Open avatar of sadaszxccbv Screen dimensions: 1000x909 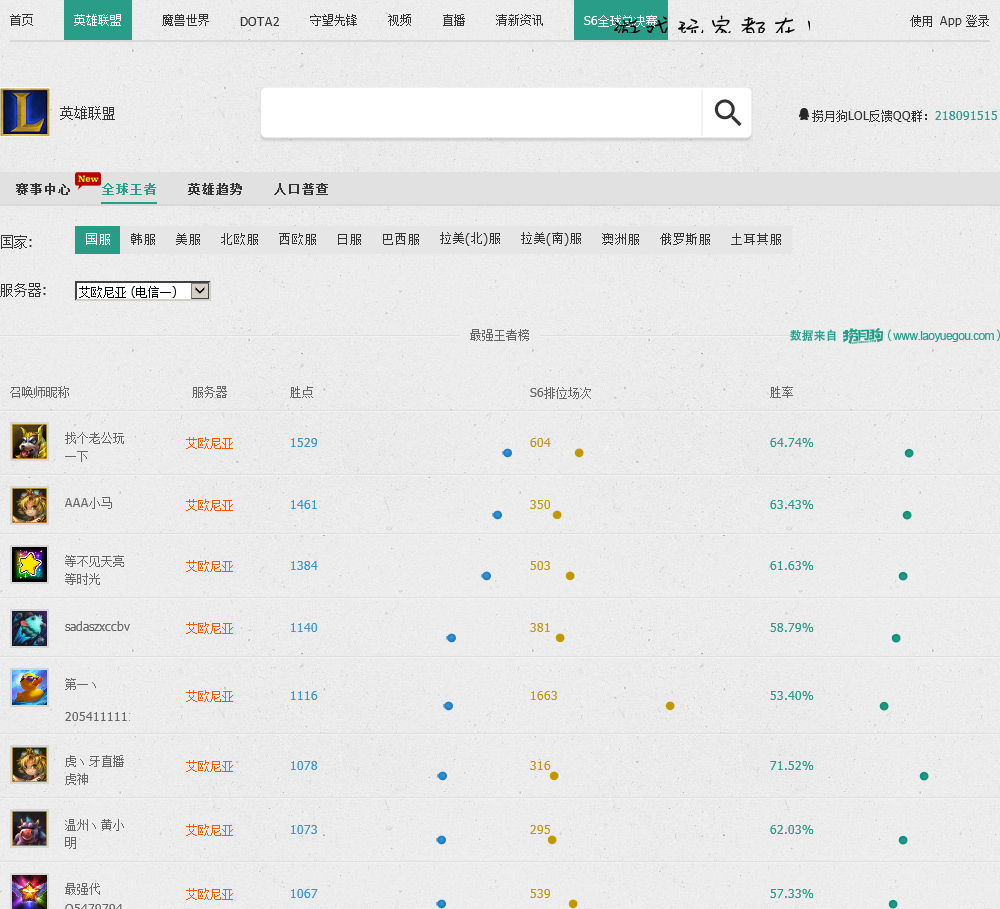click(x=29, y=628)
